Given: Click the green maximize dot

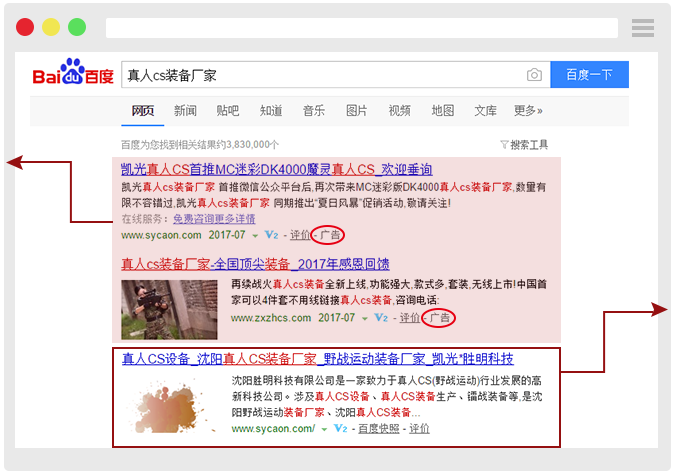Looking at the screenshot, I should click(x=77, y=27).
